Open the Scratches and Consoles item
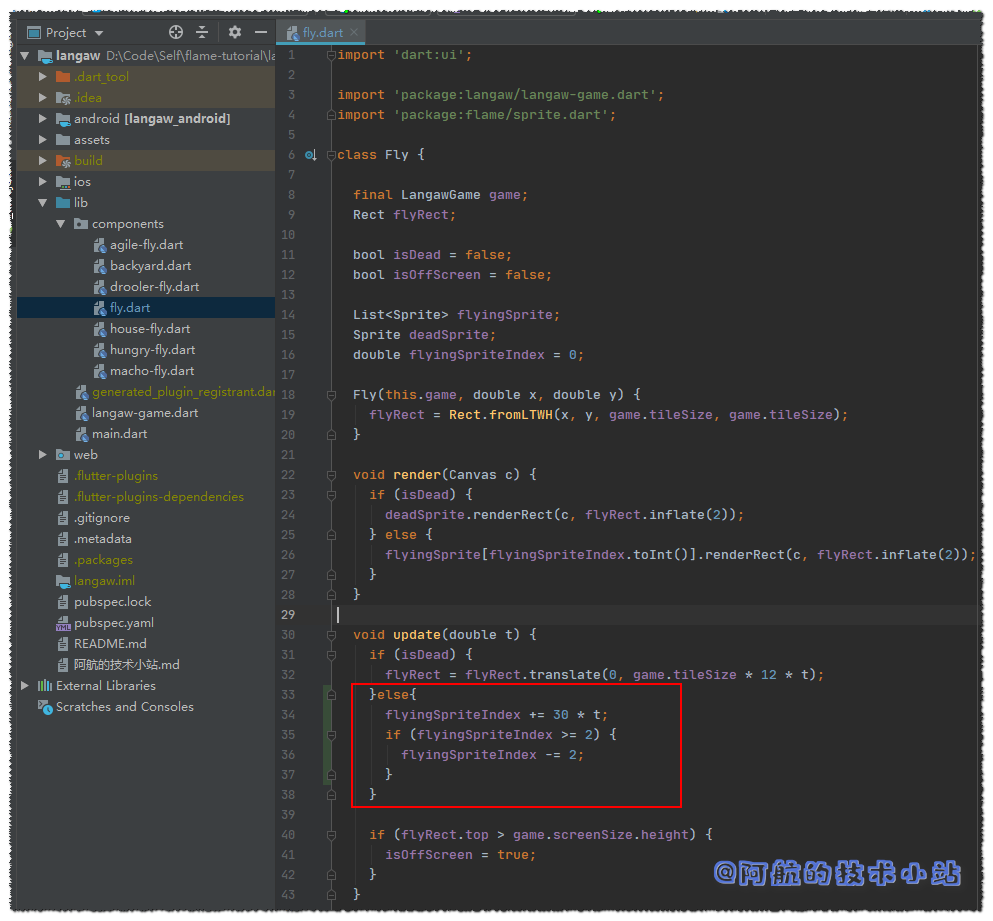This screenshot has height=921, width=993. click(124, 707)
